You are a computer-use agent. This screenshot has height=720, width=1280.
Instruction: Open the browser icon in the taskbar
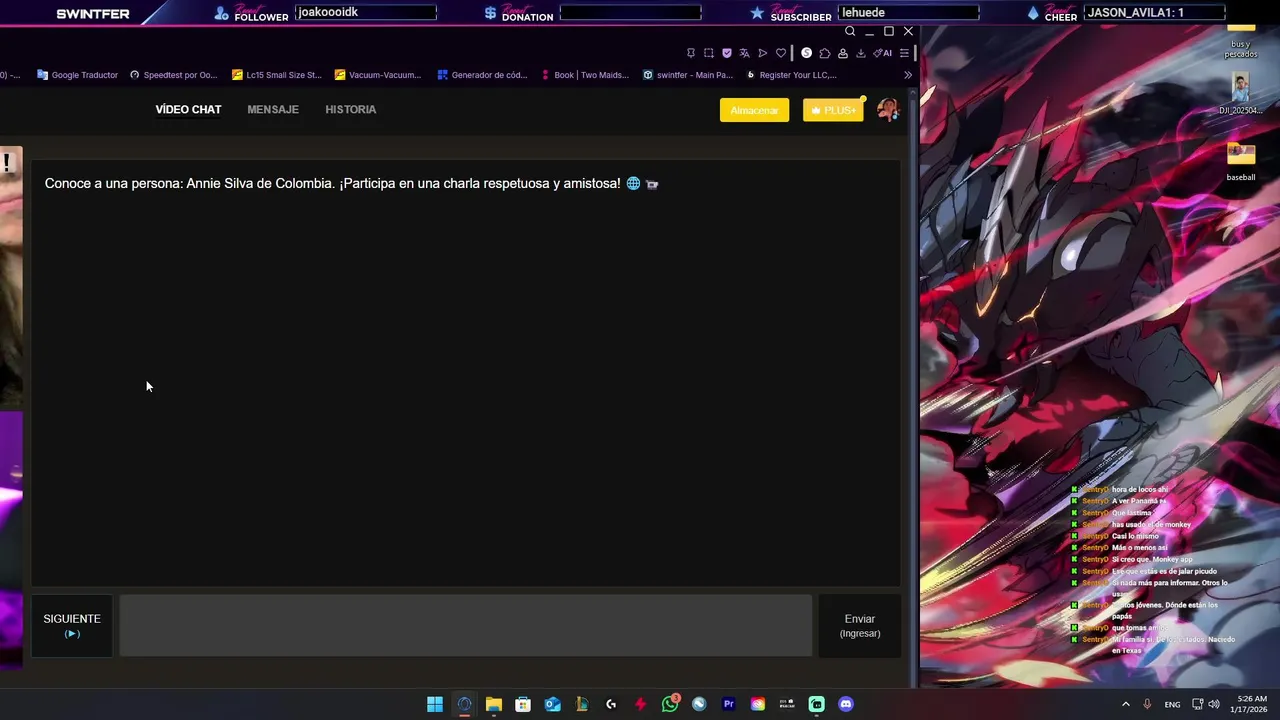click(464, 704)
